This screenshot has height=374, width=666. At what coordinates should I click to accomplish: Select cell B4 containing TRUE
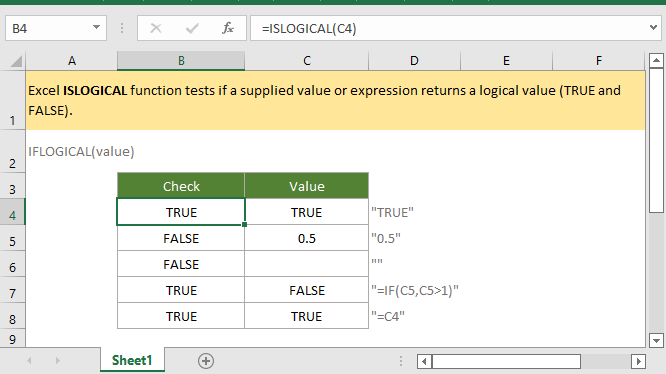tap(181, 211)
